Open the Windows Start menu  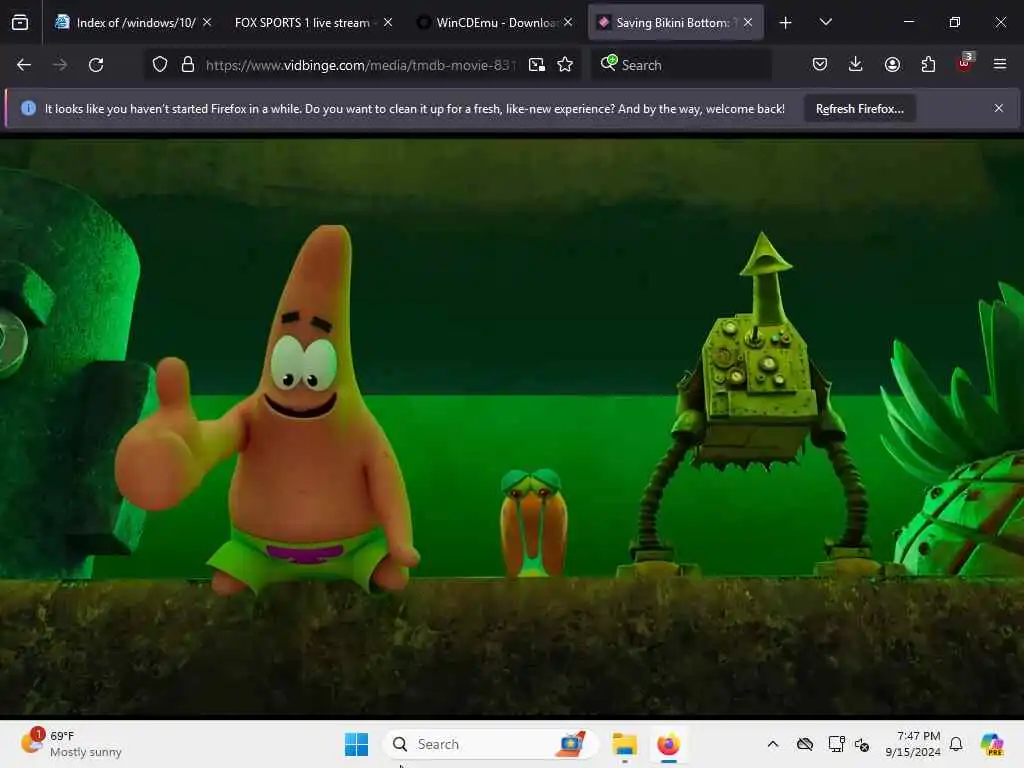point(357,744)
